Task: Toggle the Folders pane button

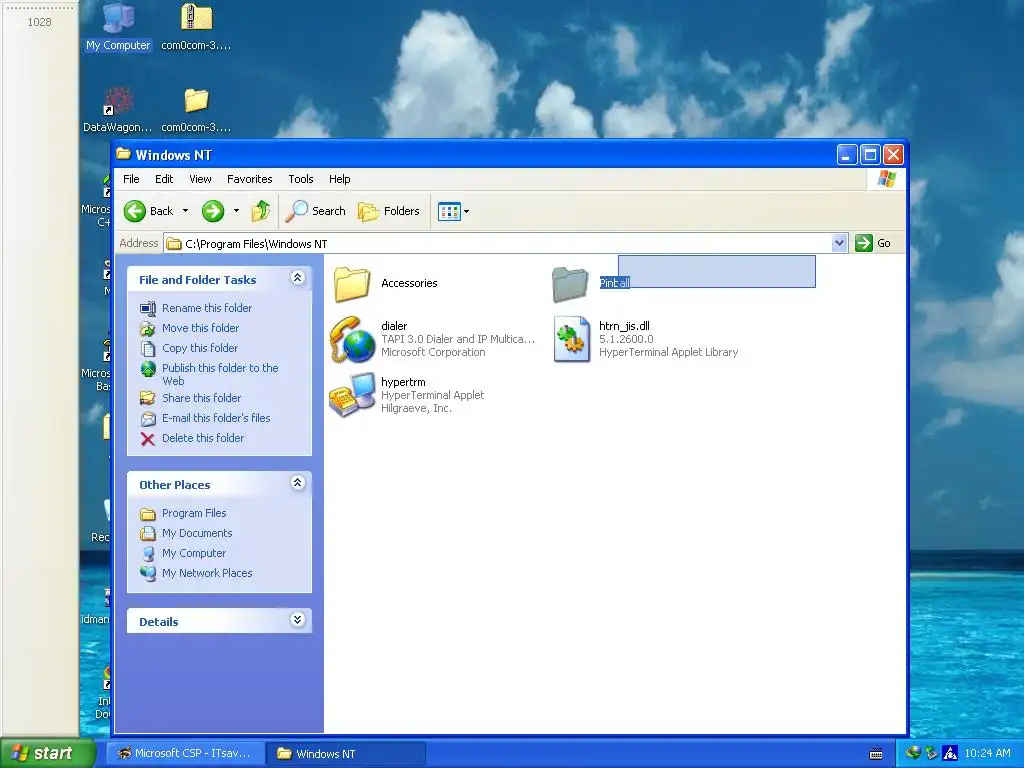Action: click(389, 211)
